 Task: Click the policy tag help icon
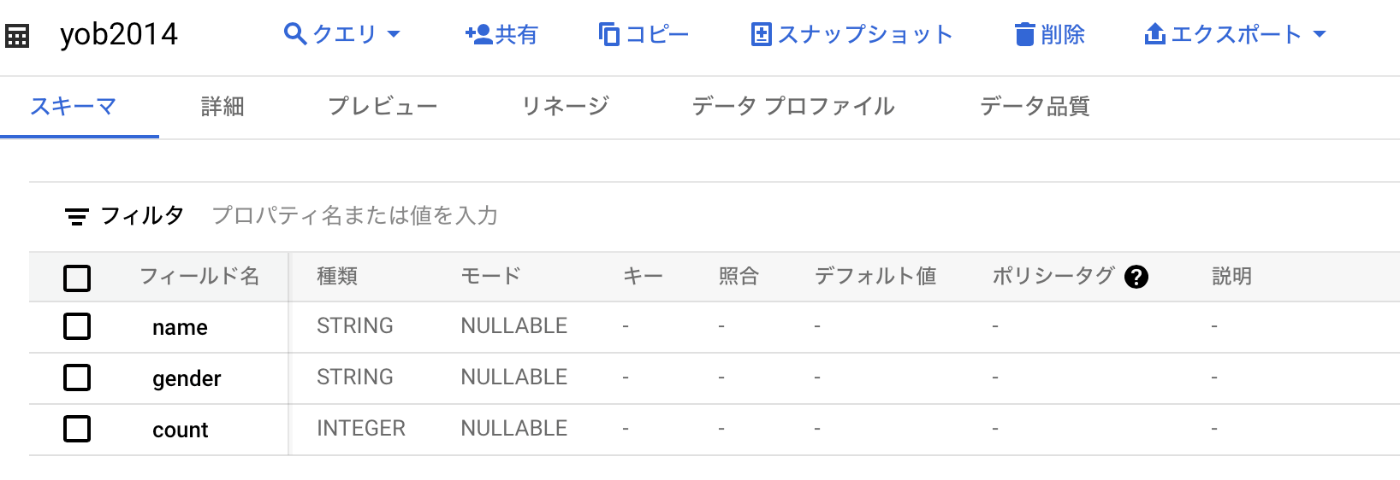pos(1135,277)
